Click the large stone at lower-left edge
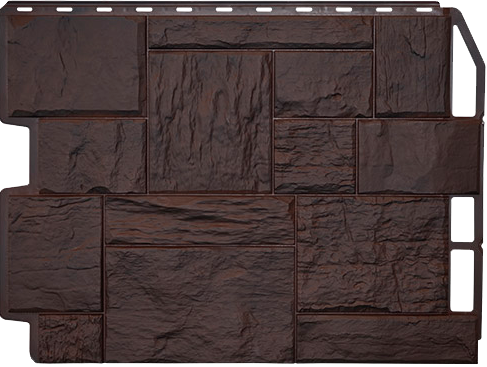 (54, 254)
